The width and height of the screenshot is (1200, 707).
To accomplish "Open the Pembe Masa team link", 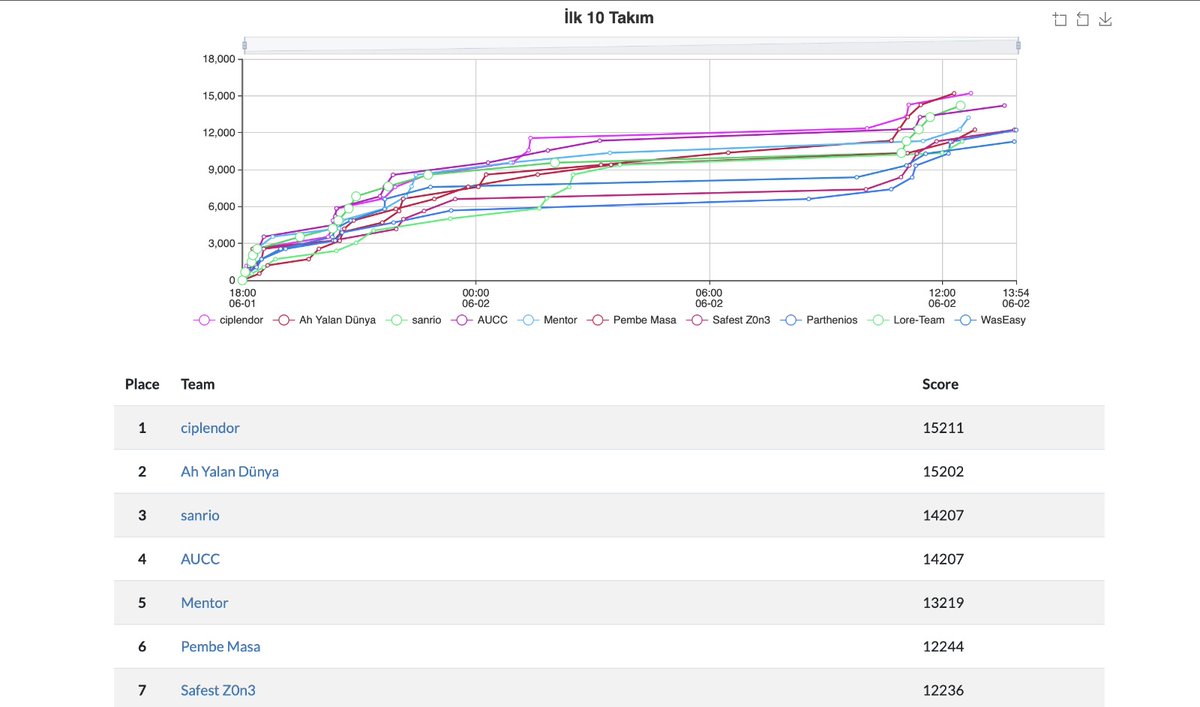I will click(x=221, y=647).
